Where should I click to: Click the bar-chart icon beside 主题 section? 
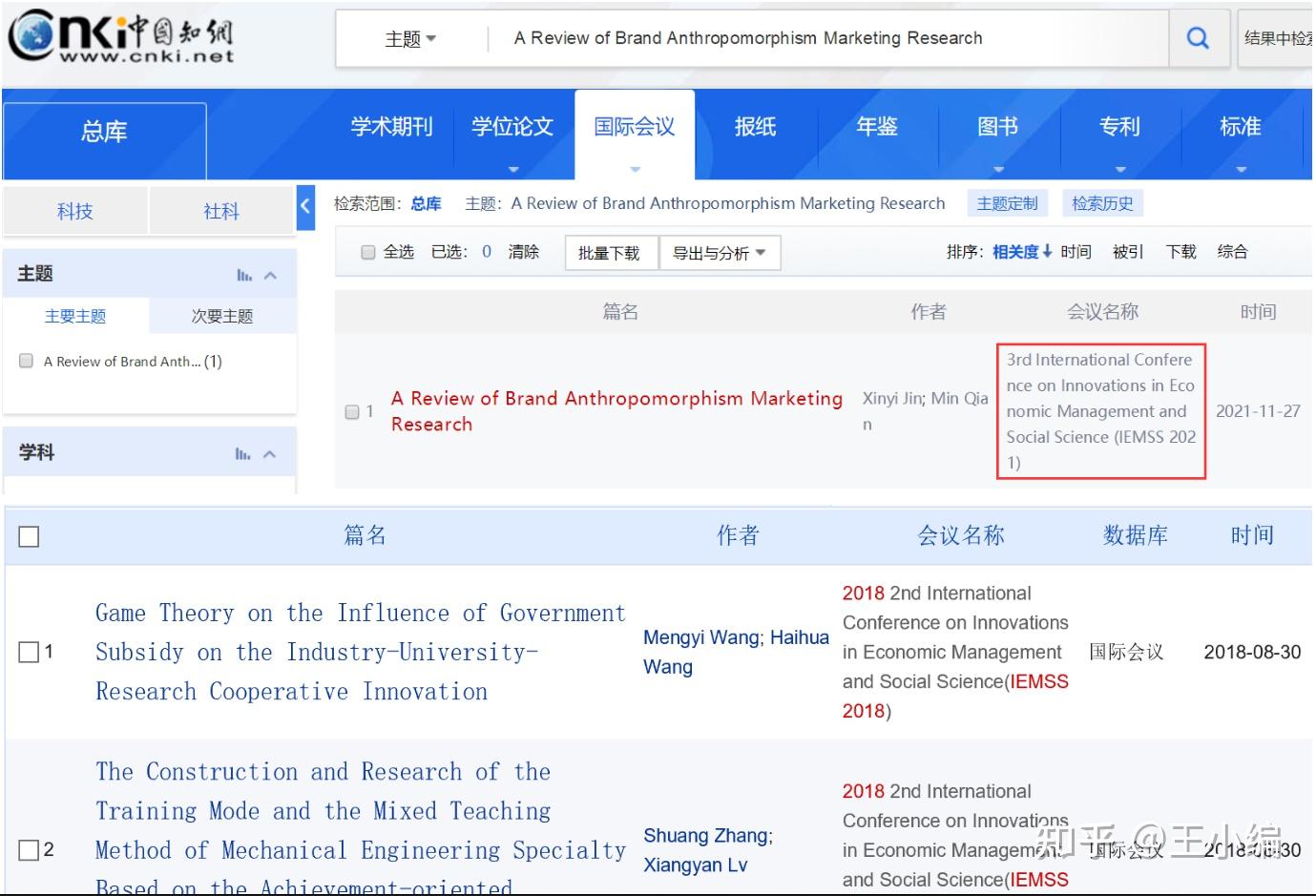244,275
